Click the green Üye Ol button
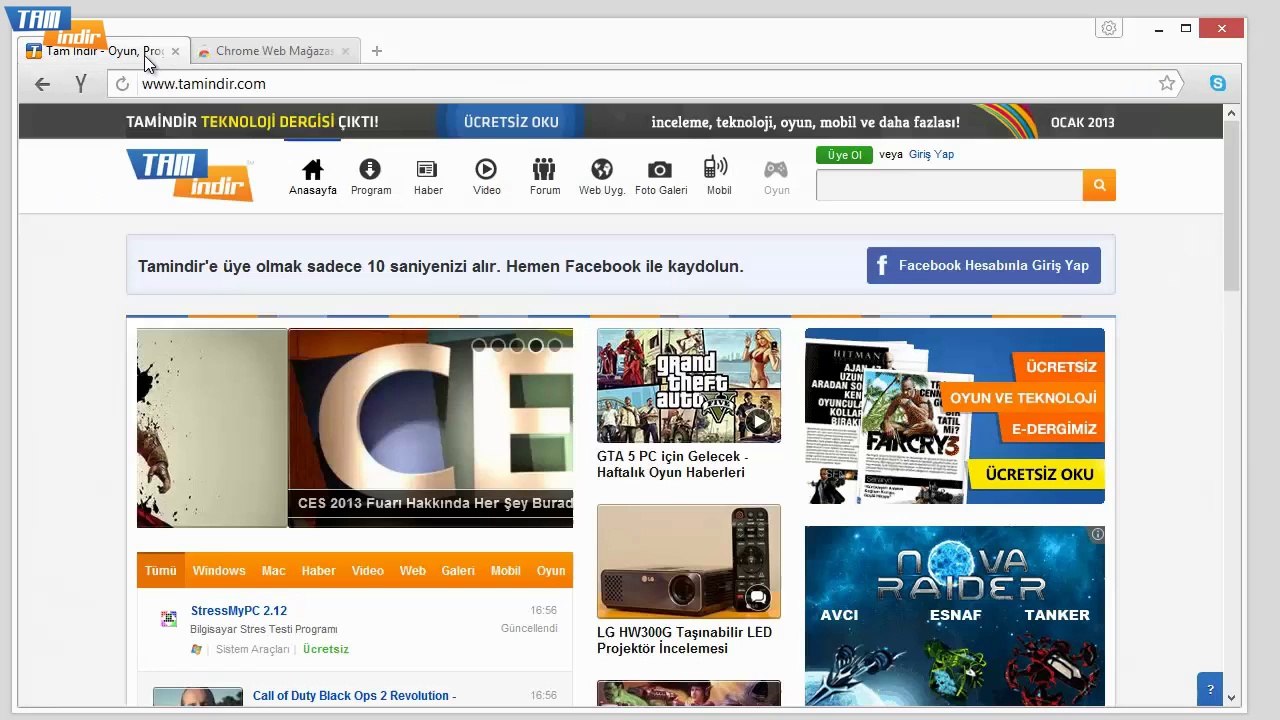This screenshot has width=1280, height=720. pyautogui.click(x=844, y=155)
